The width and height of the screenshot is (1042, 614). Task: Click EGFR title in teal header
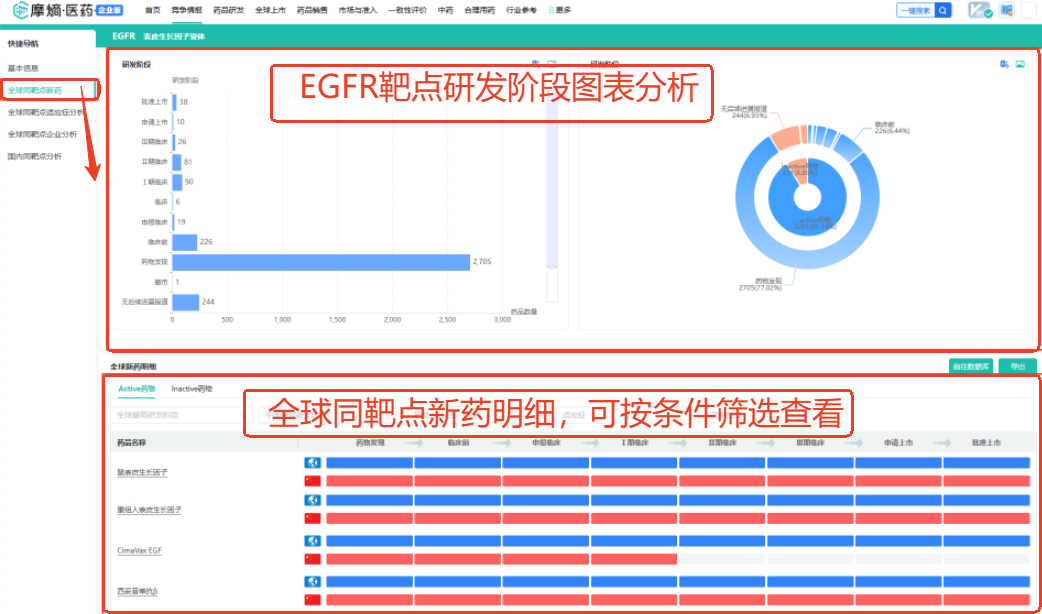tap(124, 36)
